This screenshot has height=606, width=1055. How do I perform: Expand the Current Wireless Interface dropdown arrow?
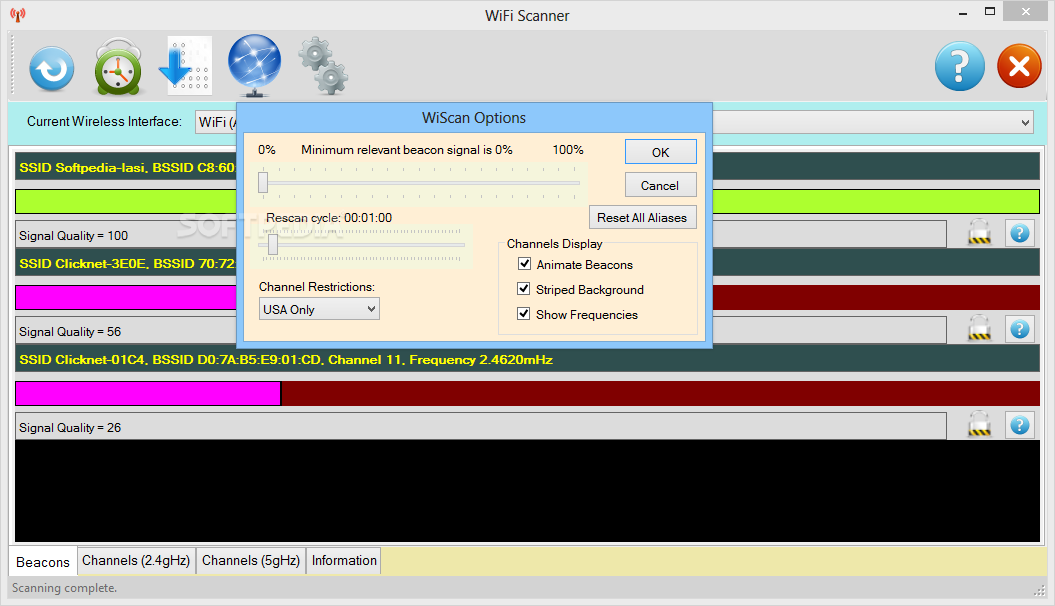[x=1025, y=122]
